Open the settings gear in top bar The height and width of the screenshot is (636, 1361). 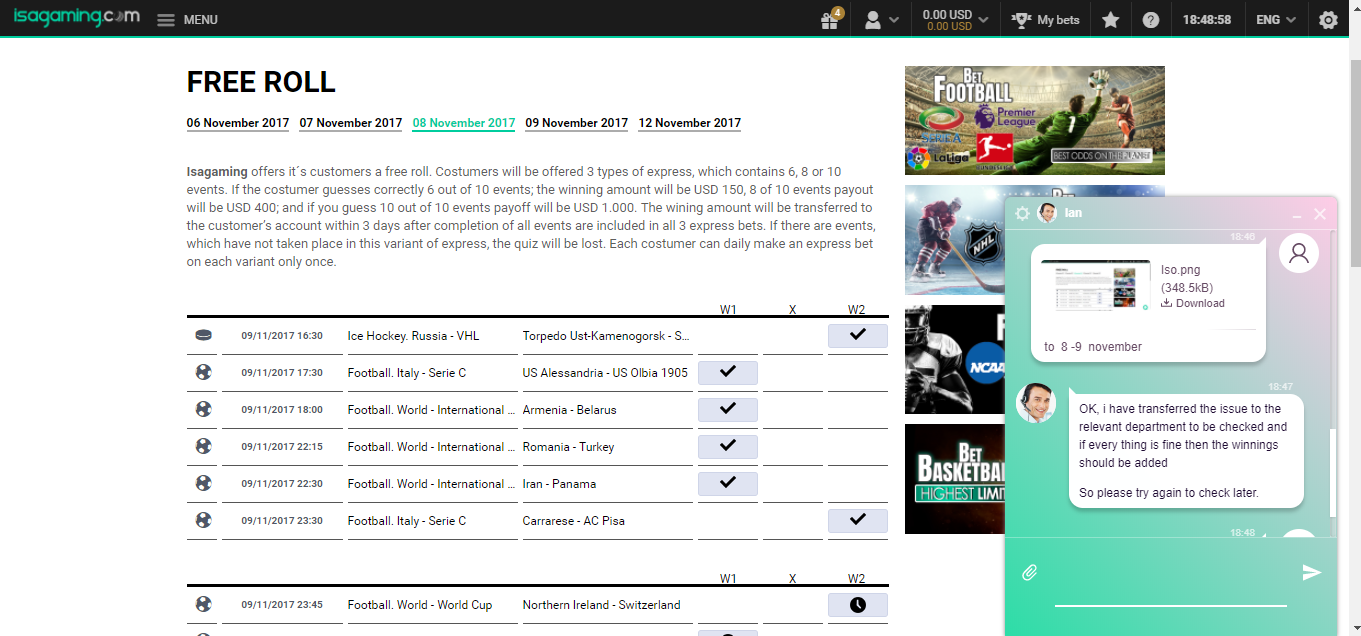[x=1328, y=20]
